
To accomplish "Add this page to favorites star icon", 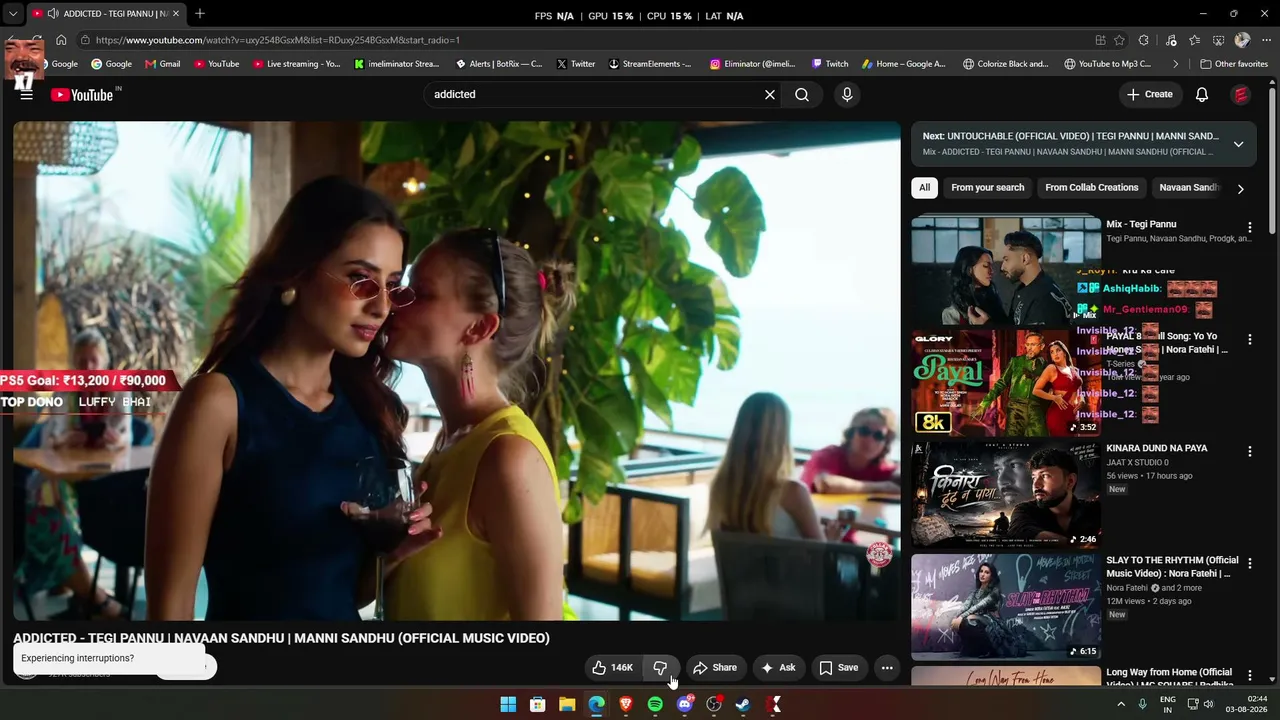I will coord(1119,40).
